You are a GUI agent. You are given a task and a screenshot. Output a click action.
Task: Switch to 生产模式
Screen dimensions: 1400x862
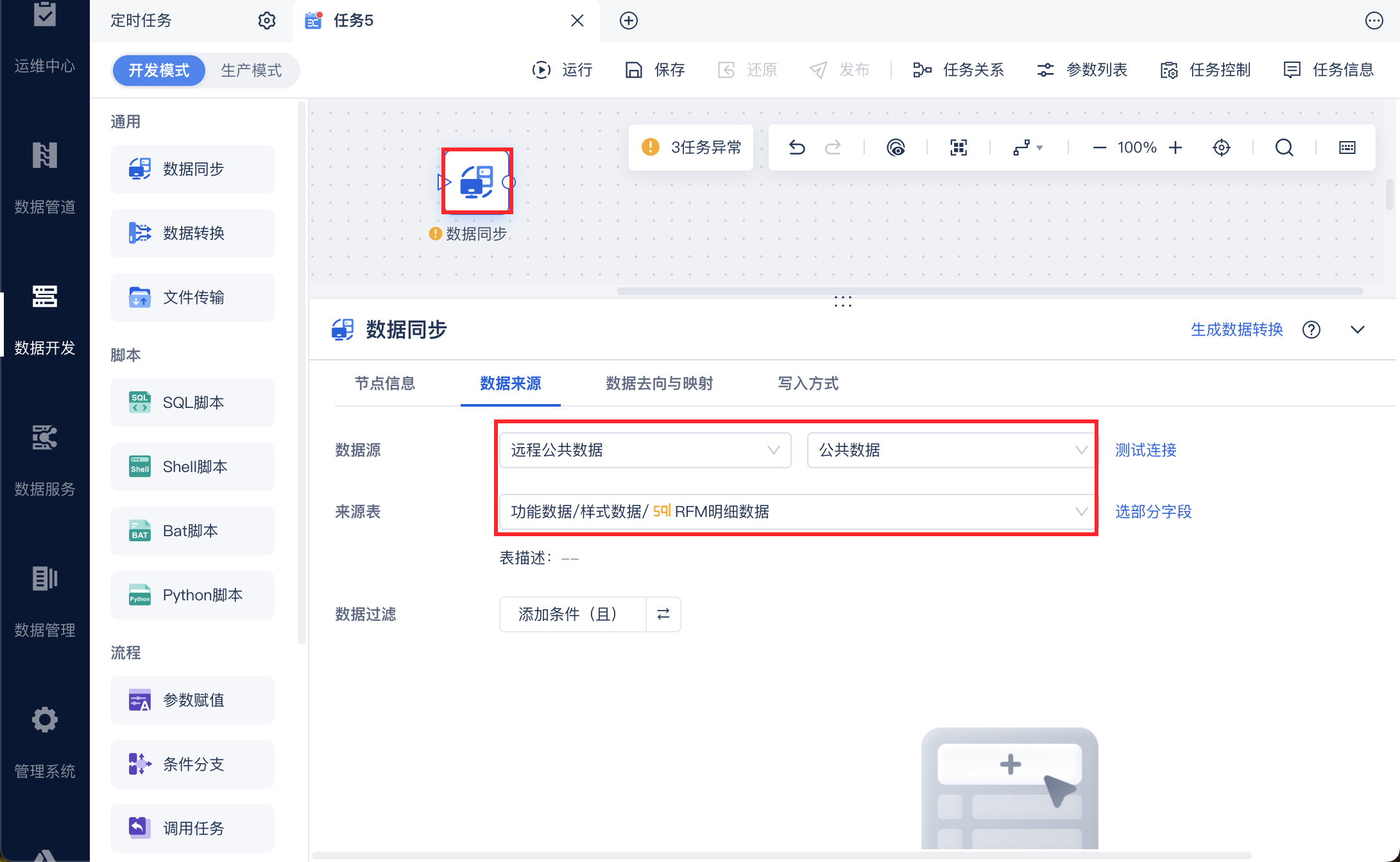click(251, 70)
